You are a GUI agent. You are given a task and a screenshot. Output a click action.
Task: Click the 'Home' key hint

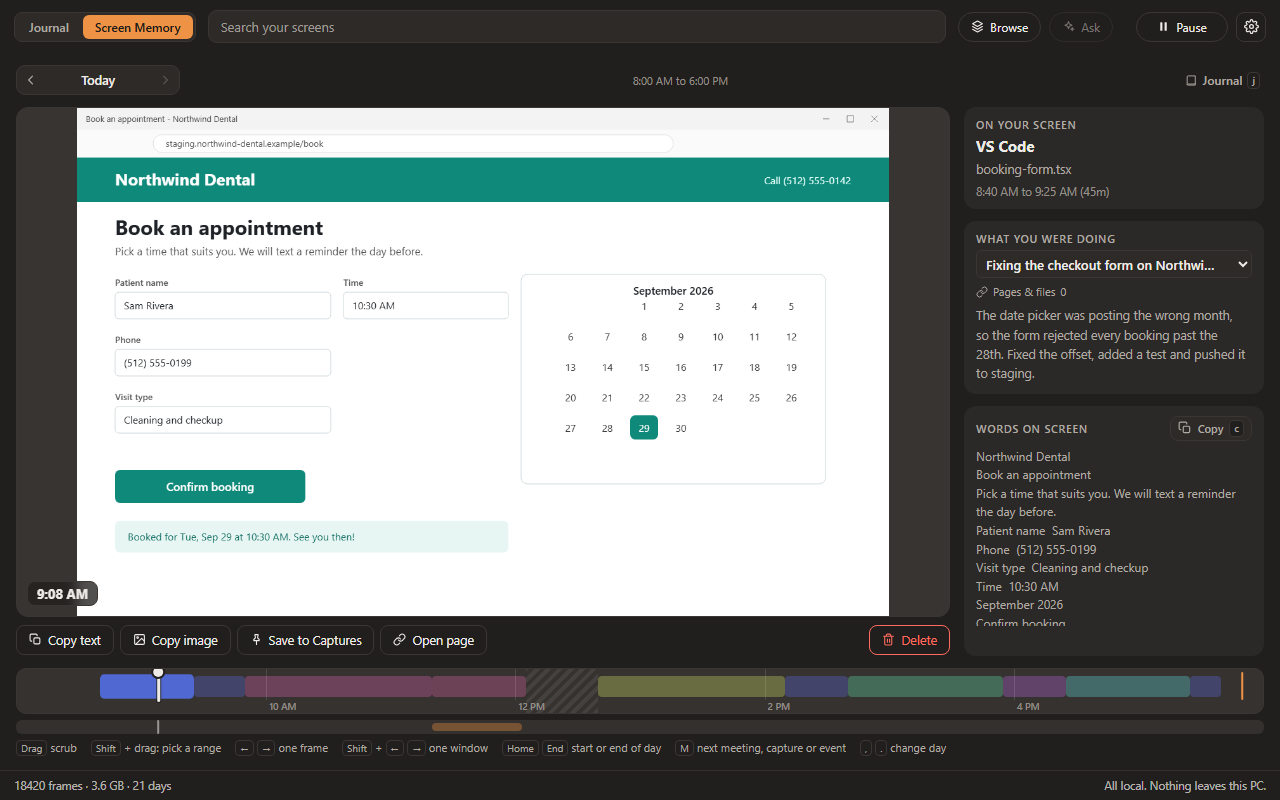point(520,748)
